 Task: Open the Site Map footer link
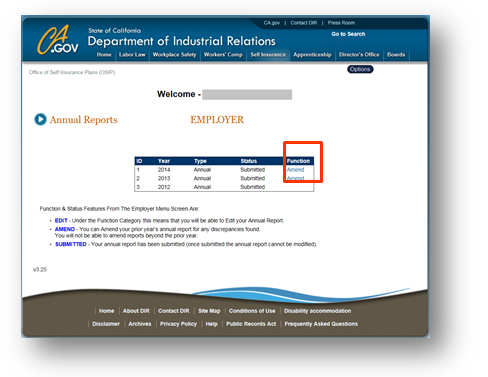[x=209, y=311]
